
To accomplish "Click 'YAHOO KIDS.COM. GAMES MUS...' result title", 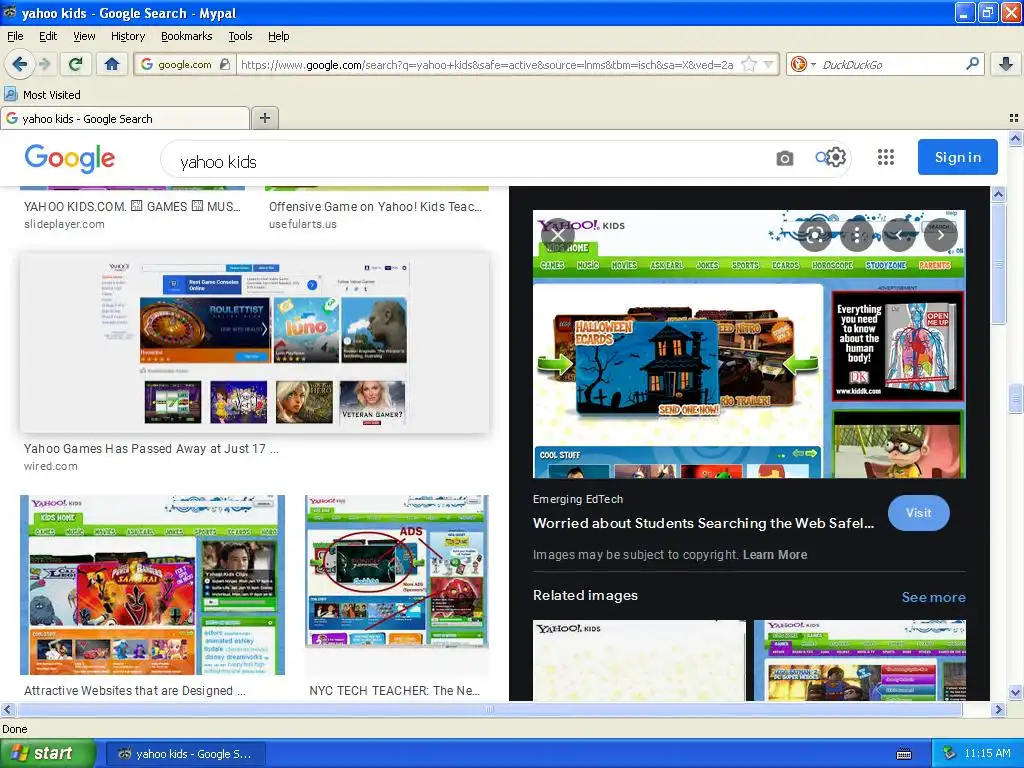I will click(x=133, y=206).
